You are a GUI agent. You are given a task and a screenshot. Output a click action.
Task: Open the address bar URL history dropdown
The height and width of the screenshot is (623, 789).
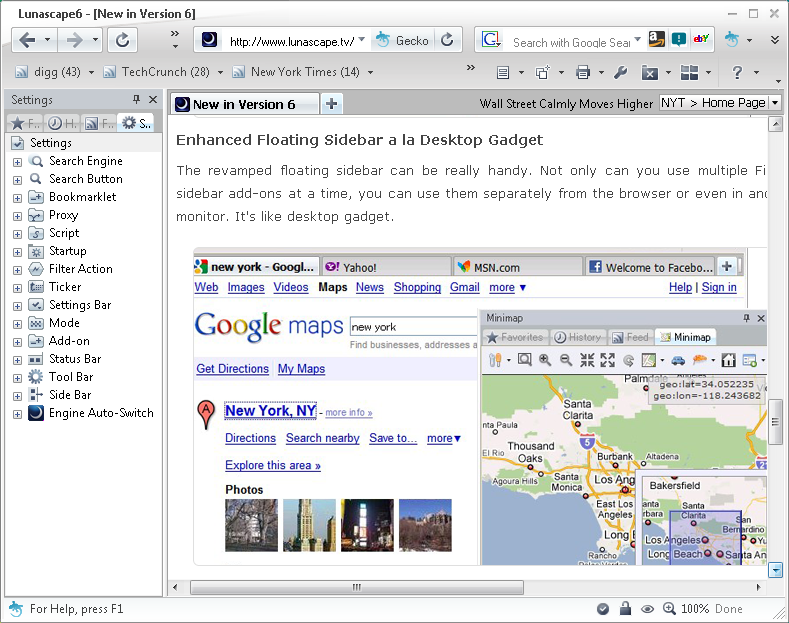point(362,39)
